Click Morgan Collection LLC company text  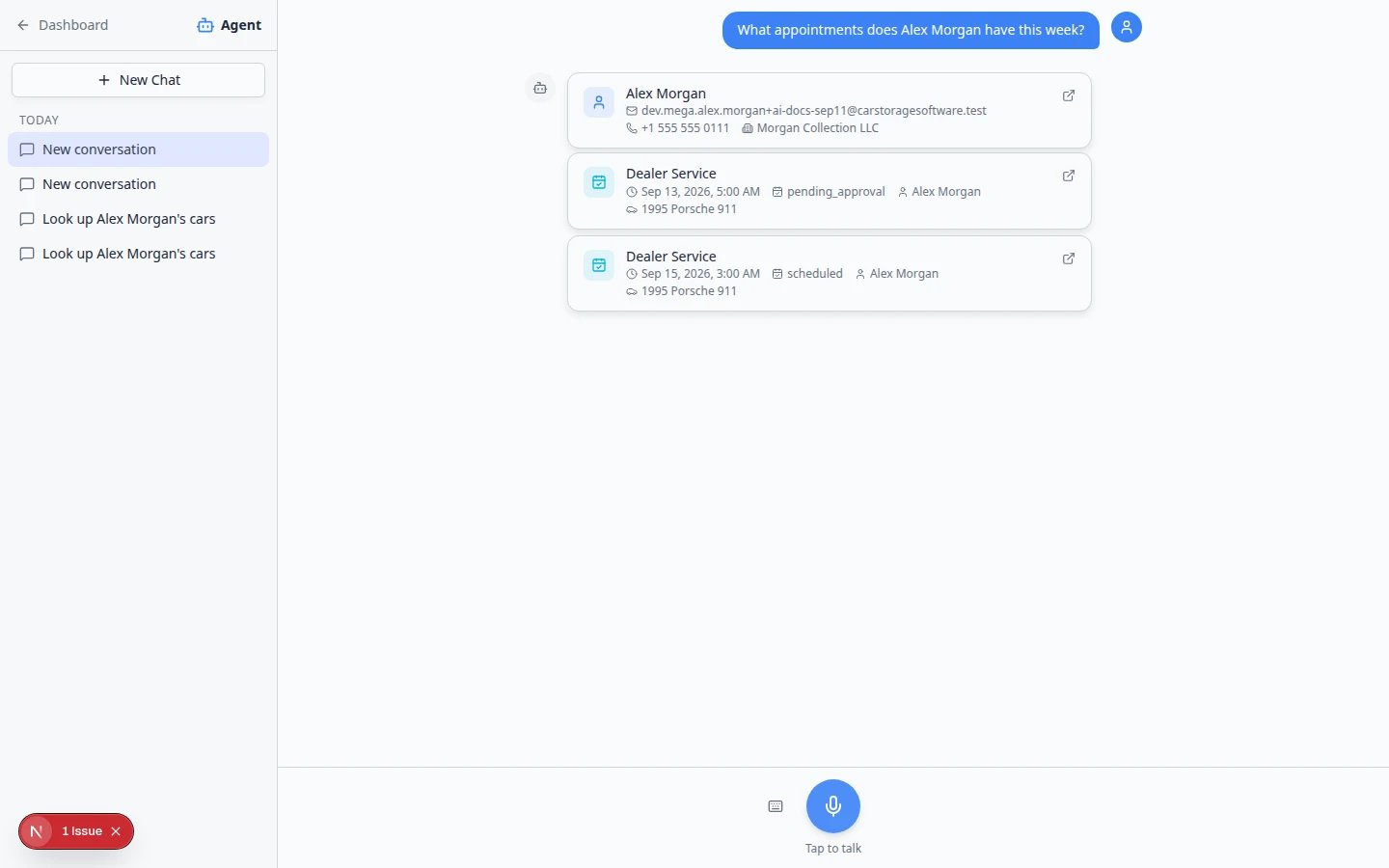tap(817, 128)
